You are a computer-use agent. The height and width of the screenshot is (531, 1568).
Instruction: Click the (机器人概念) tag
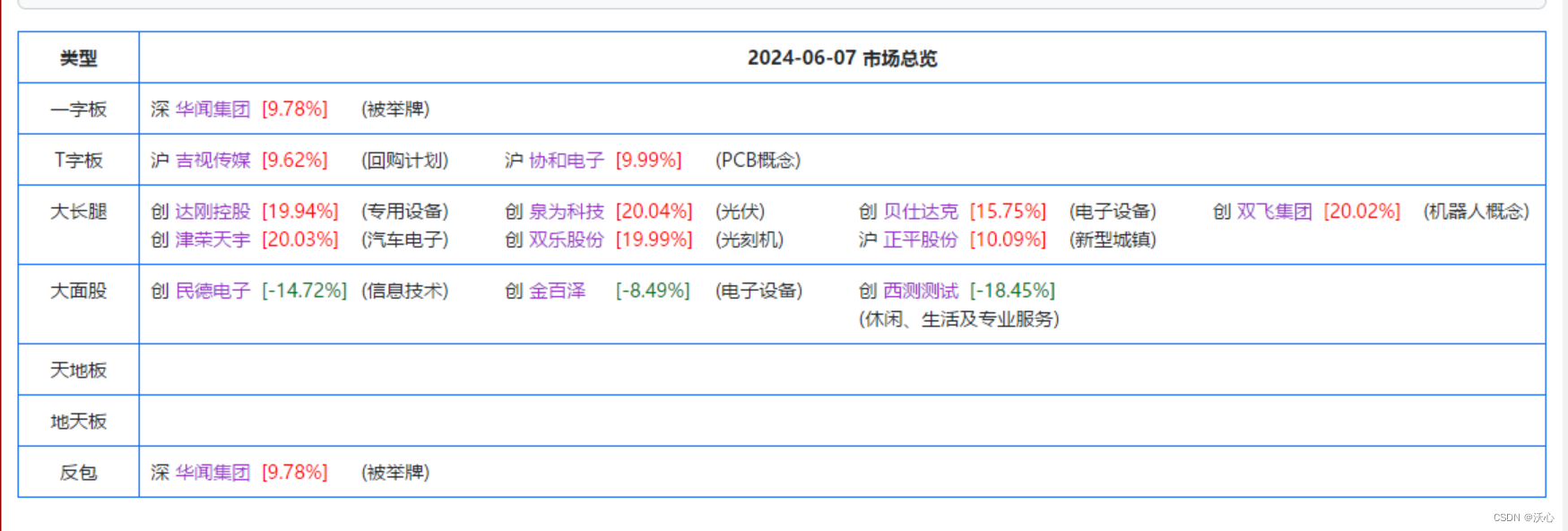coord(1477,212)
